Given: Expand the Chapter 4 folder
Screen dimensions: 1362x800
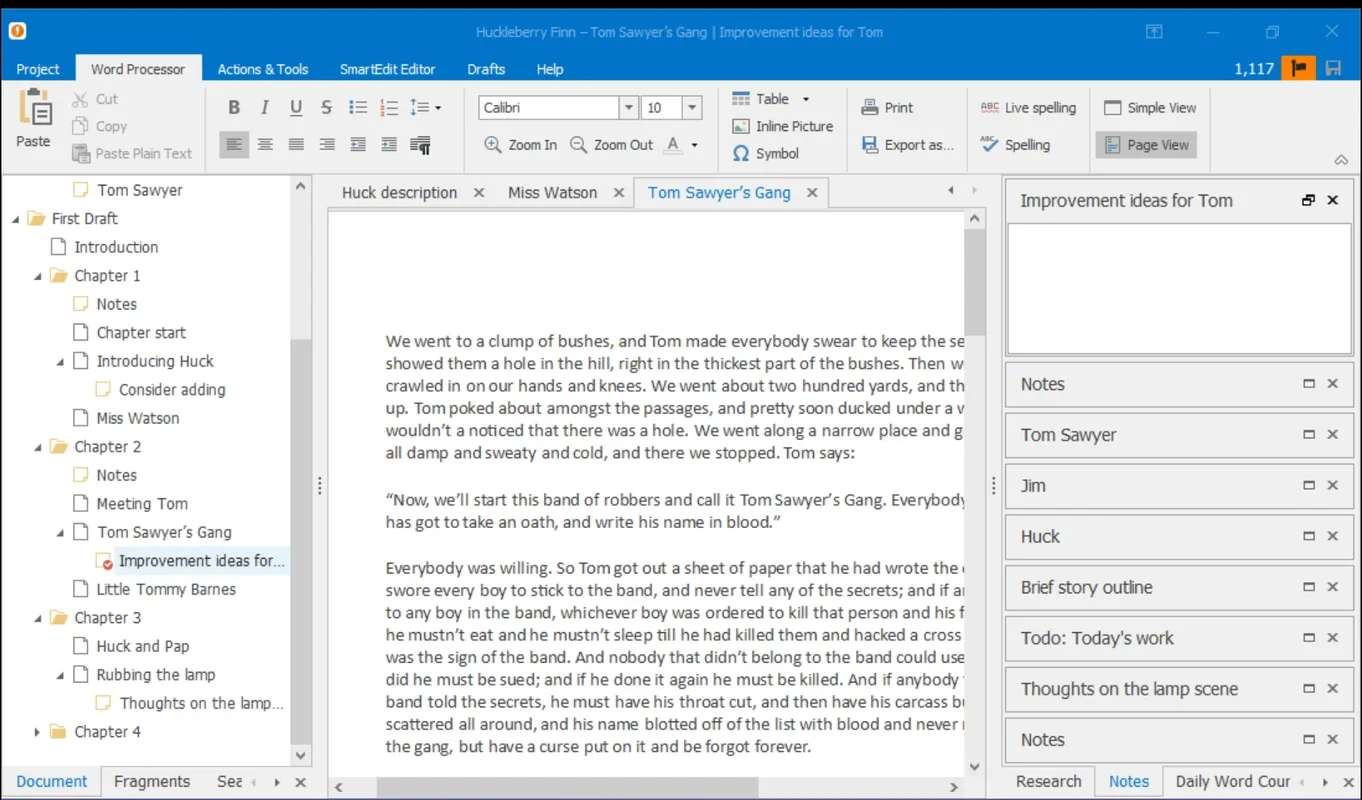Looking at the screenshot, I should click(x=38, y=732).
